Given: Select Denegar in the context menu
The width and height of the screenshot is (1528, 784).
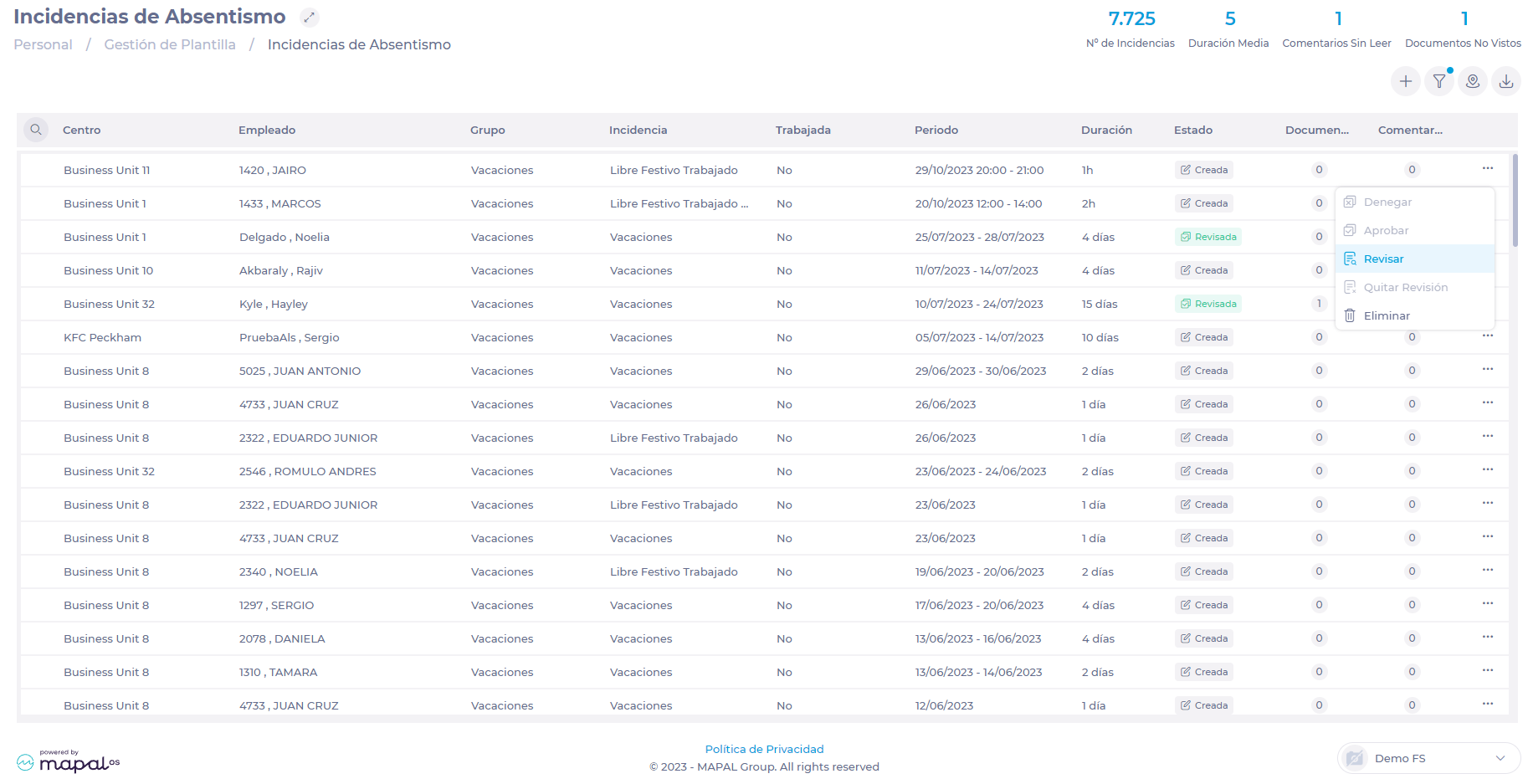Looking at the screenshot, I should tap(1415, 202).
